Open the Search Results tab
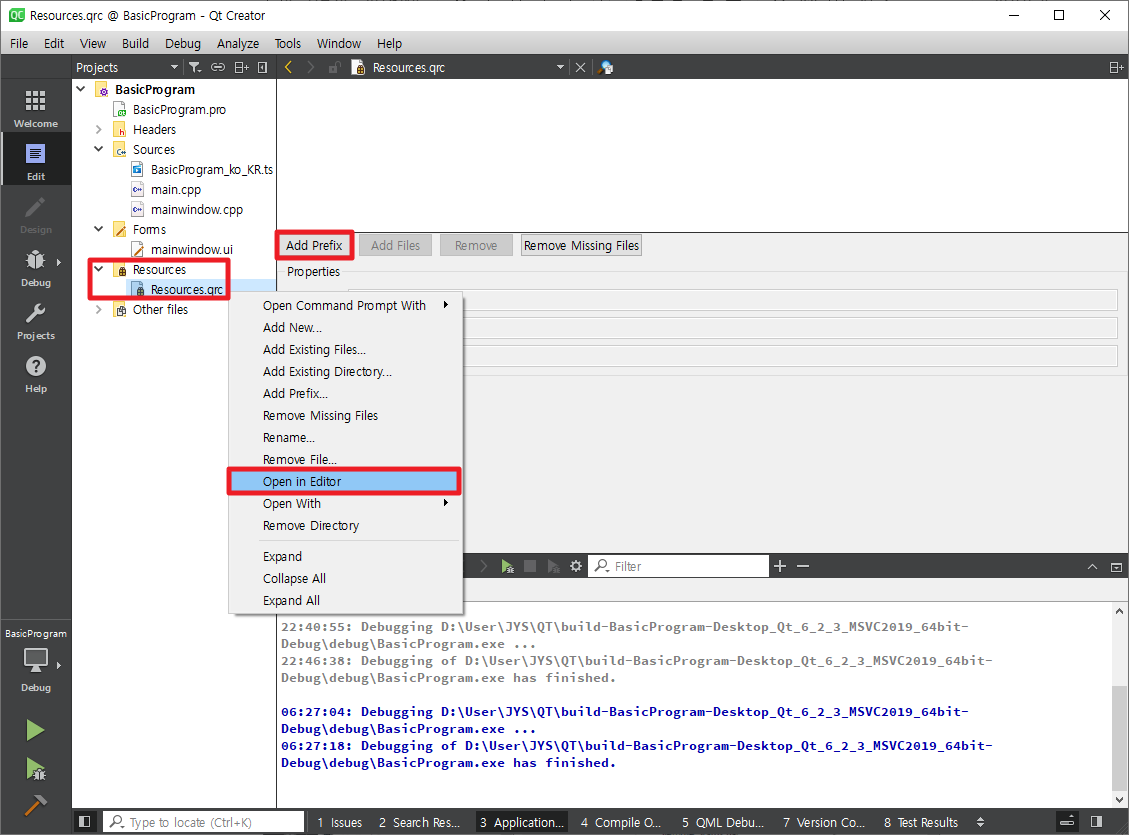The width and height of the screenshot is (1129, 835). pyautogui.click(x=419, y=821)
